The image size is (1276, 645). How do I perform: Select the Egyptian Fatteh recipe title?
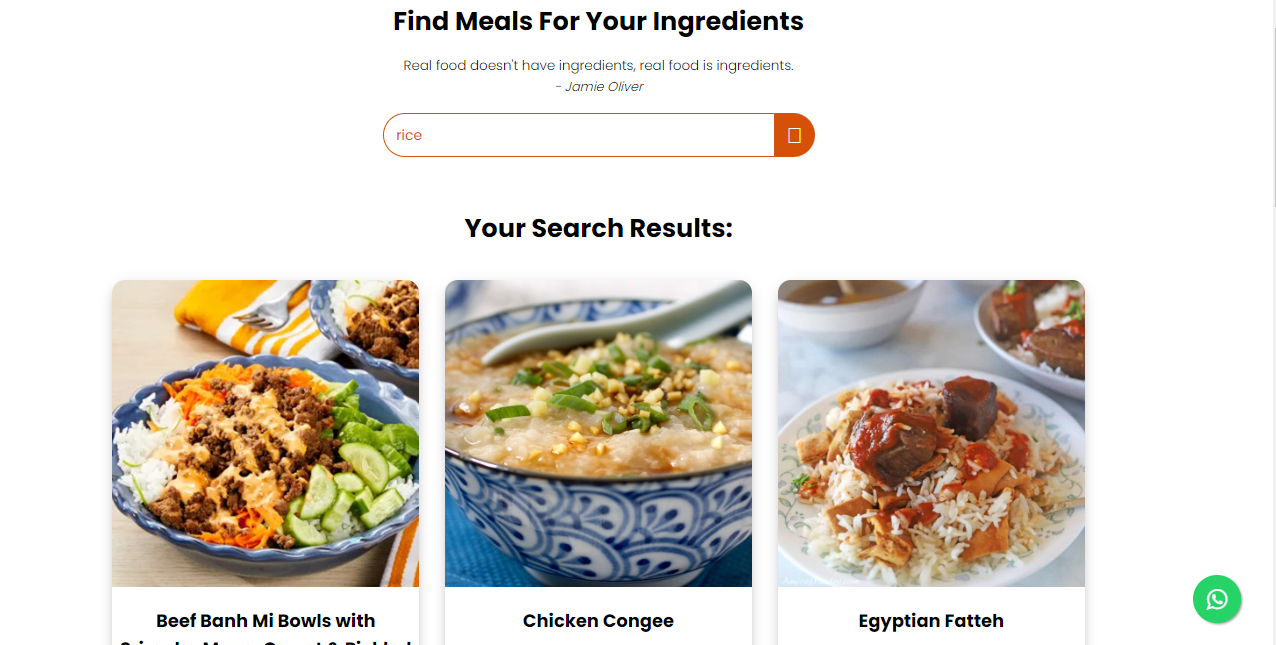[931, 621]
